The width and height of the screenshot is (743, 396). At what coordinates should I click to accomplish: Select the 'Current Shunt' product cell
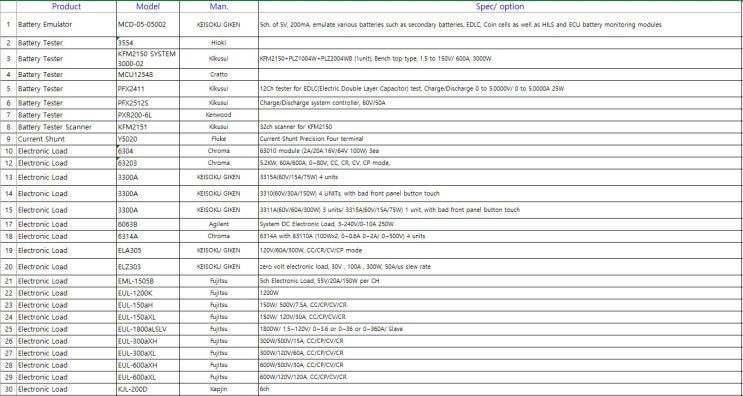click(x=66, y=139)
